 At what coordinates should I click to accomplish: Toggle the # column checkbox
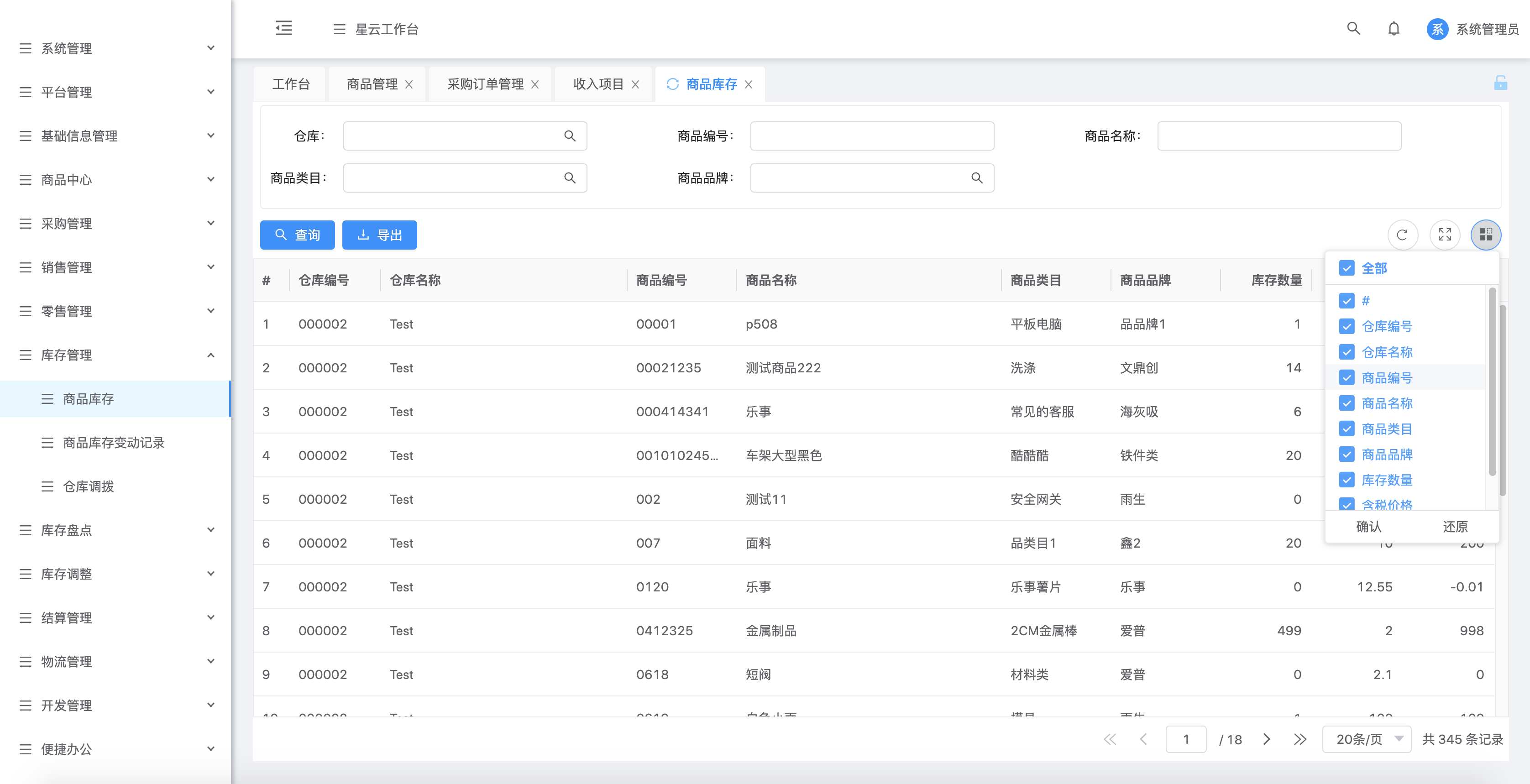(1347, 301)
